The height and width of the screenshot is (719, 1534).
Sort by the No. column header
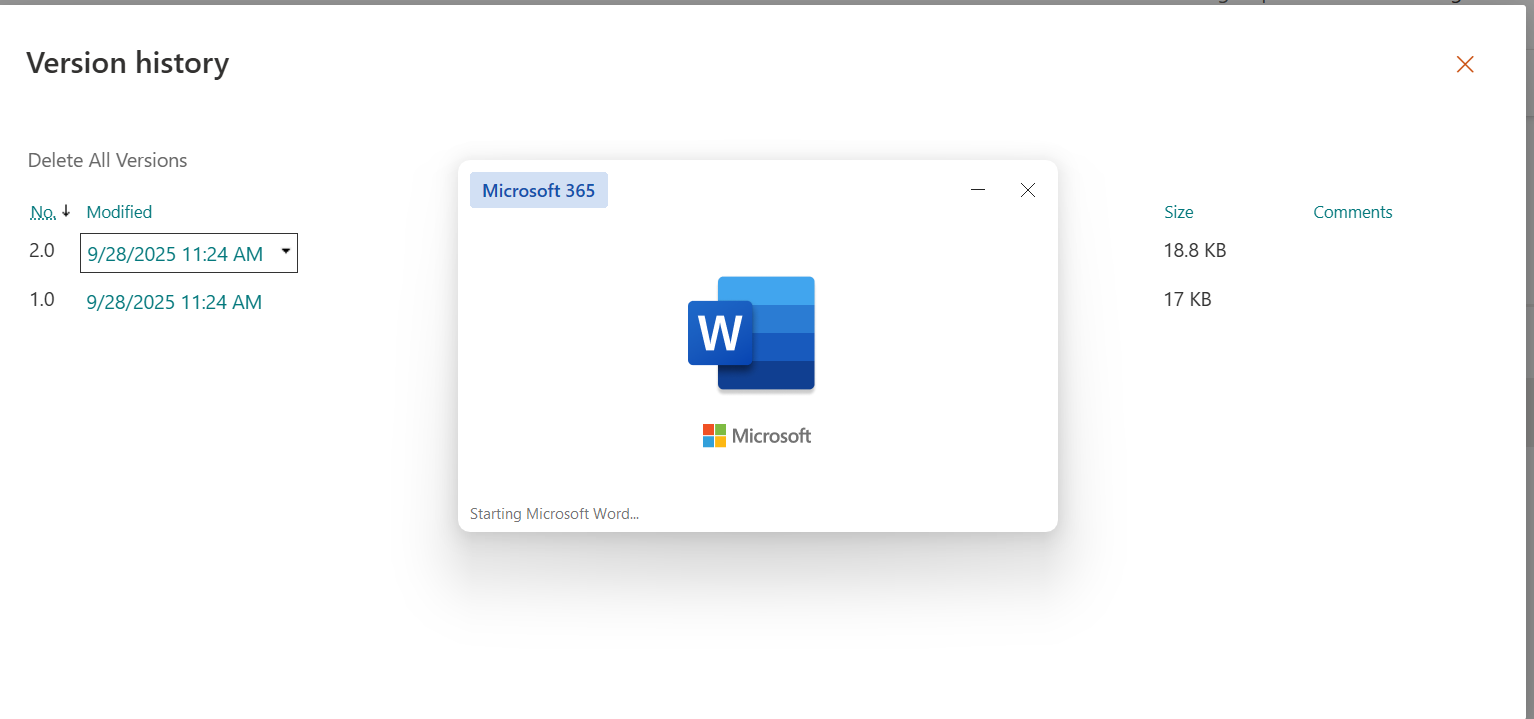[43, 212]
